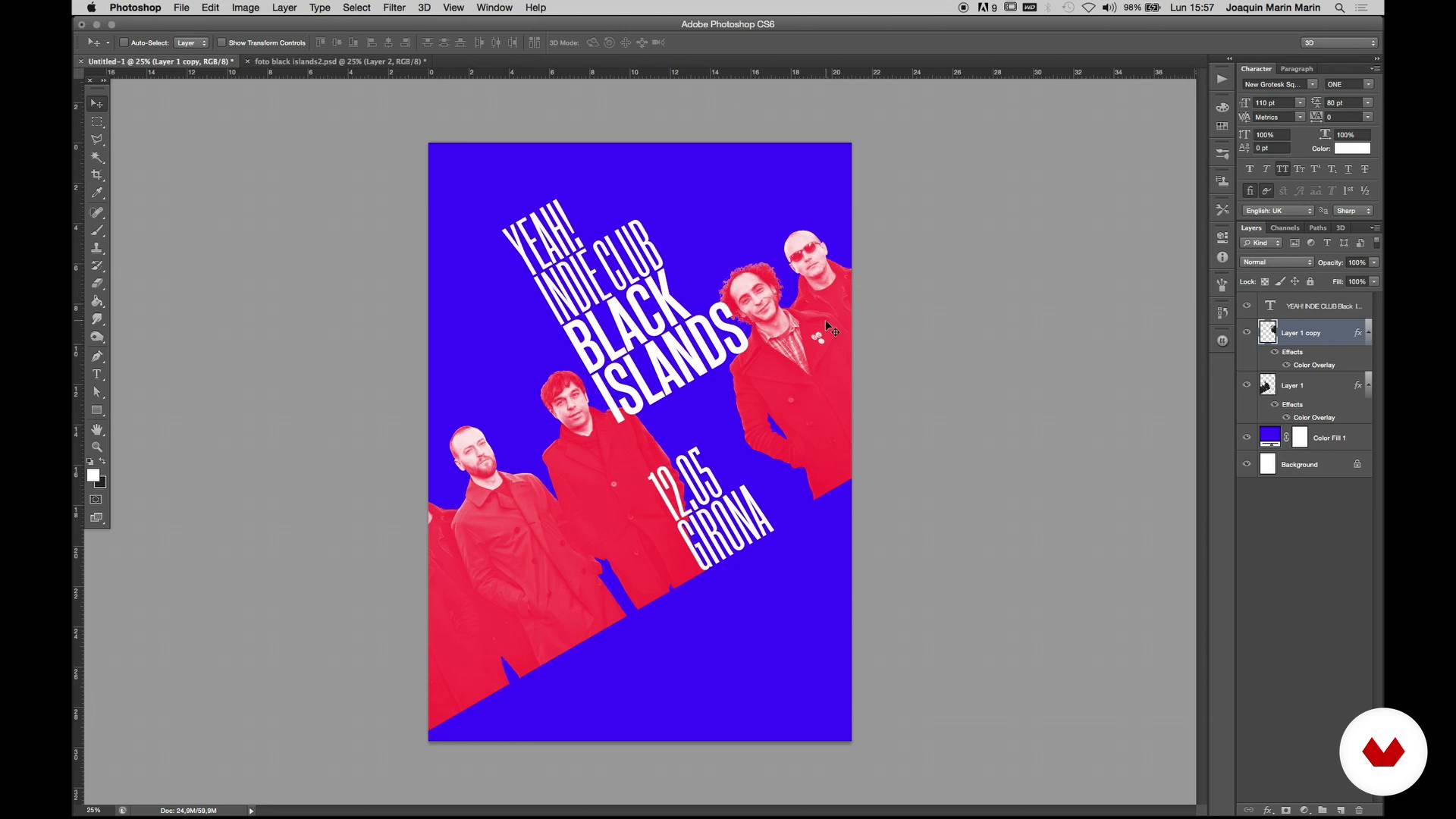Open the layer filter Kind dropdown
1456x819 pixels.
(x=1261, y=243)
